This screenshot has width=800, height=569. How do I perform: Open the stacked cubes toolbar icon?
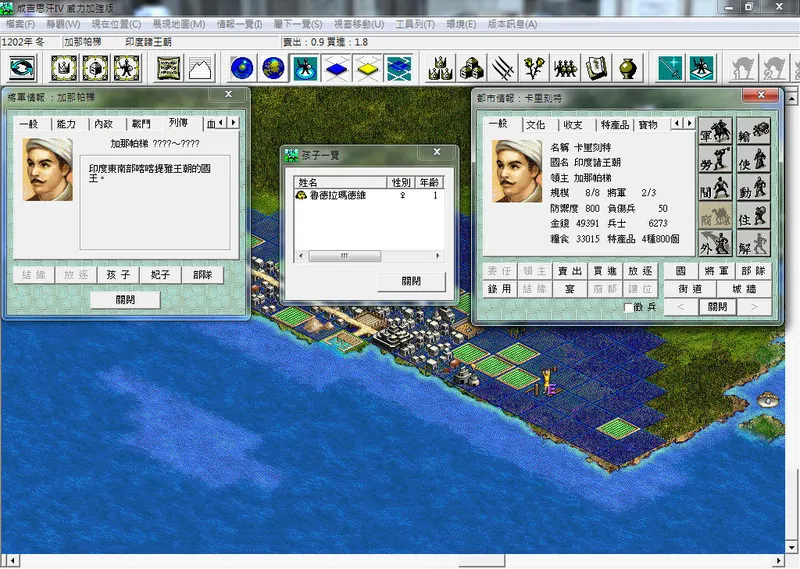coord(472,68)
